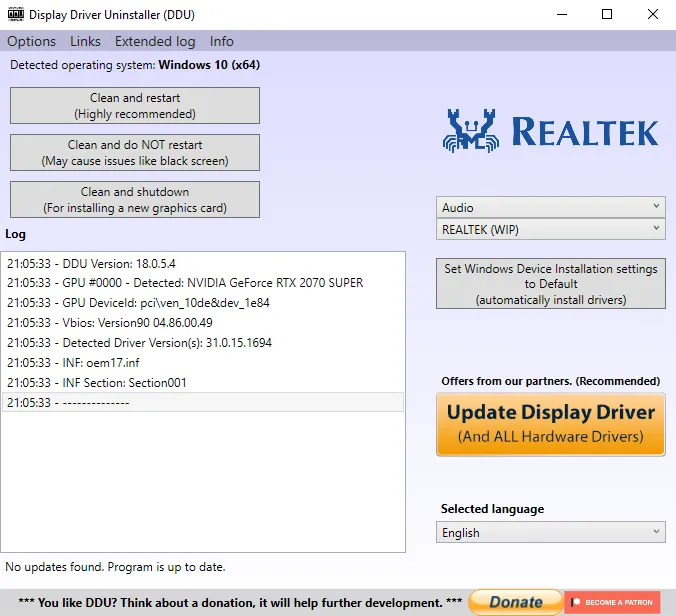Viewport: 676px width, 616px height.
Task: Open the Info menu
Action: (221, 41)
